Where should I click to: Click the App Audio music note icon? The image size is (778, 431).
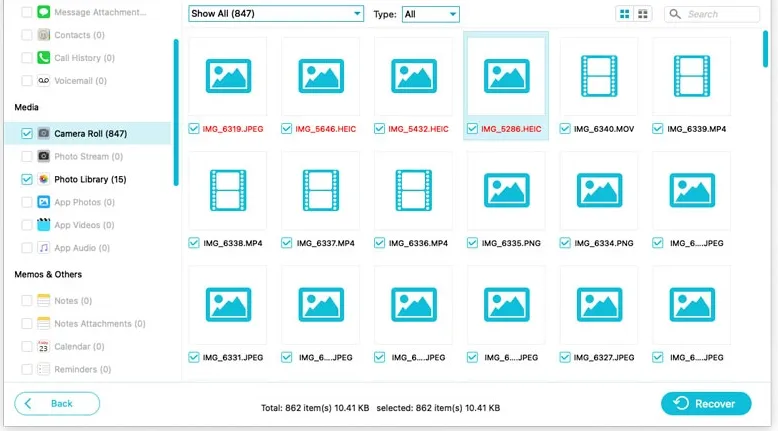[44, 247]
